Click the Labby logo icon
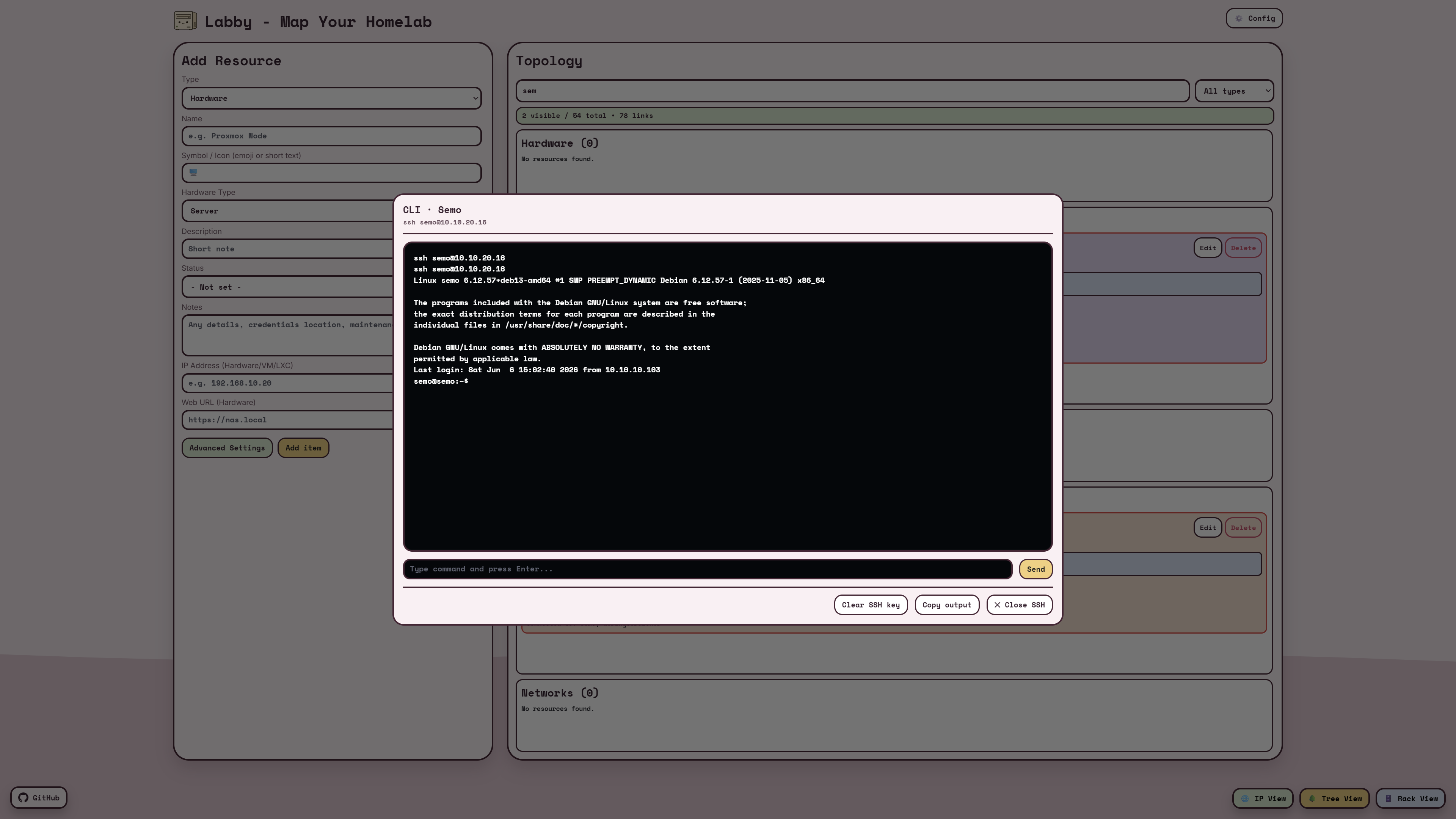Image resolution: width=1456 pixels, height=819 pixels. [185, 21]
